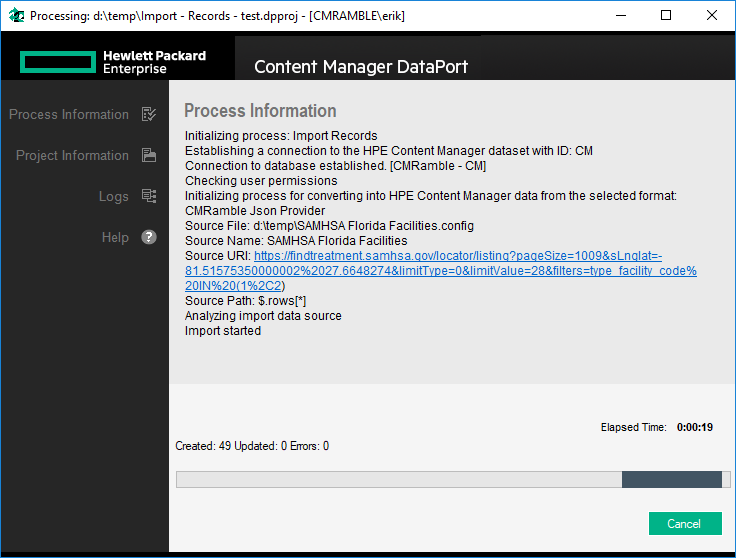
Task: Click 'Analyzing import data source' line
Action: [x=263, y=316]
